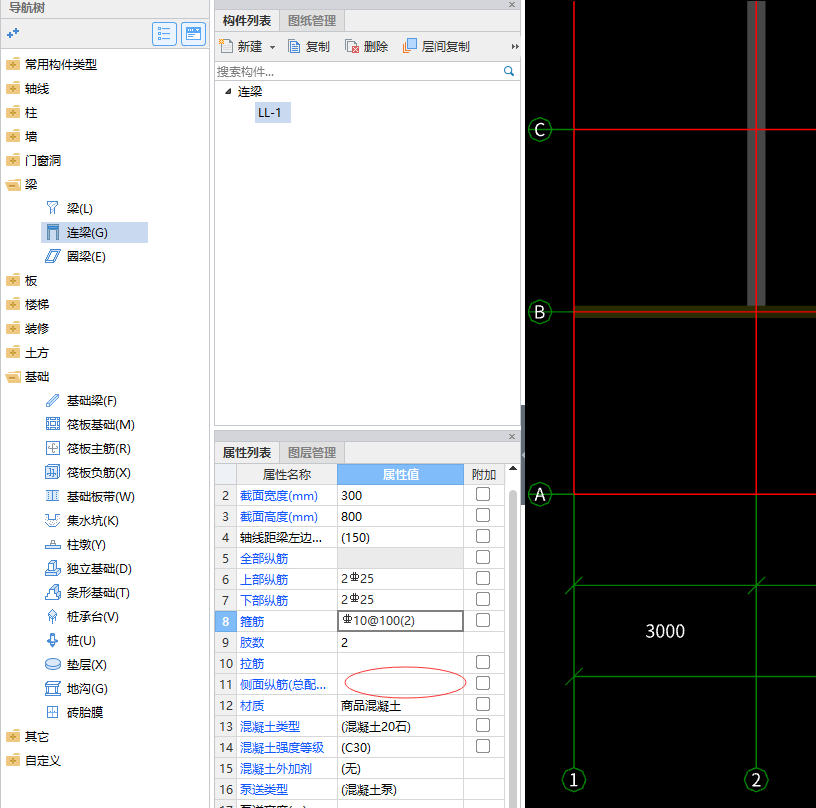Collapse the 梁 folder

[x=13, y=185]
